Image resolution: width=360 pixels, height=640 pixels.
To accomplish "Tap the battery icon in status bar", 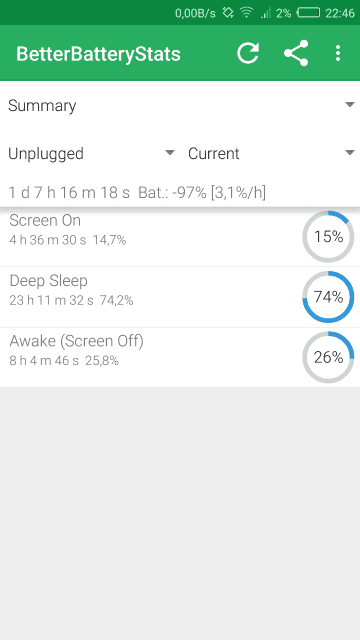I will (309, 13).
